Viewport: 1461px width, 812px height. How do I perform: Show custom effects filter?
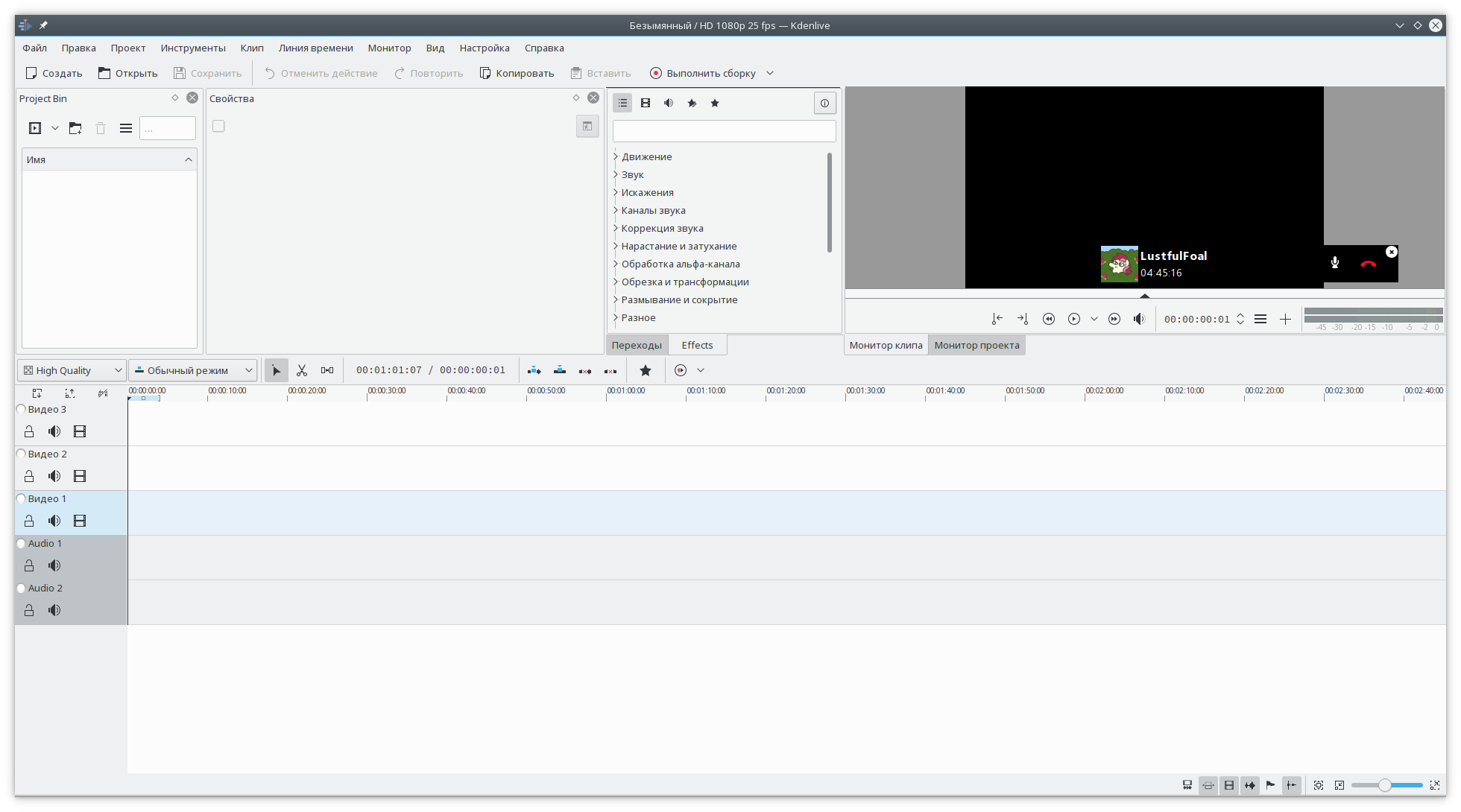coord(692,103)
